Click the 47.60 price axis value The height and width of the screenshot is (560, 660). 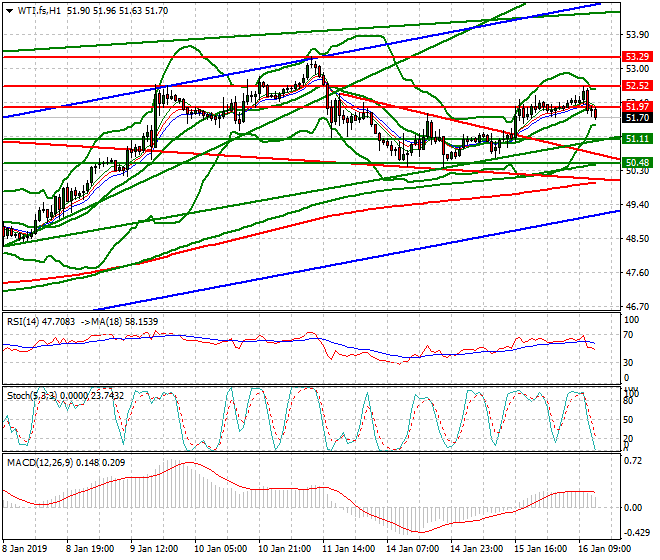tap(637, 273)
